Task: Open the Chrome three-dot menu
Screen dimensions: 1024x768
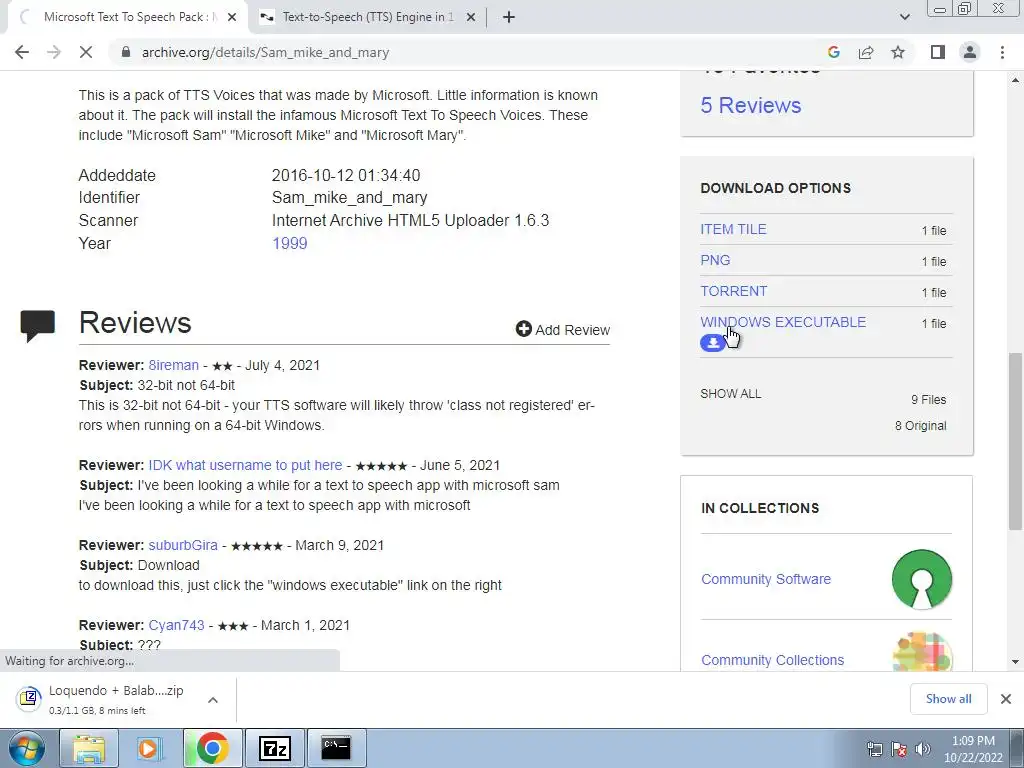Action: [1002, 52]
